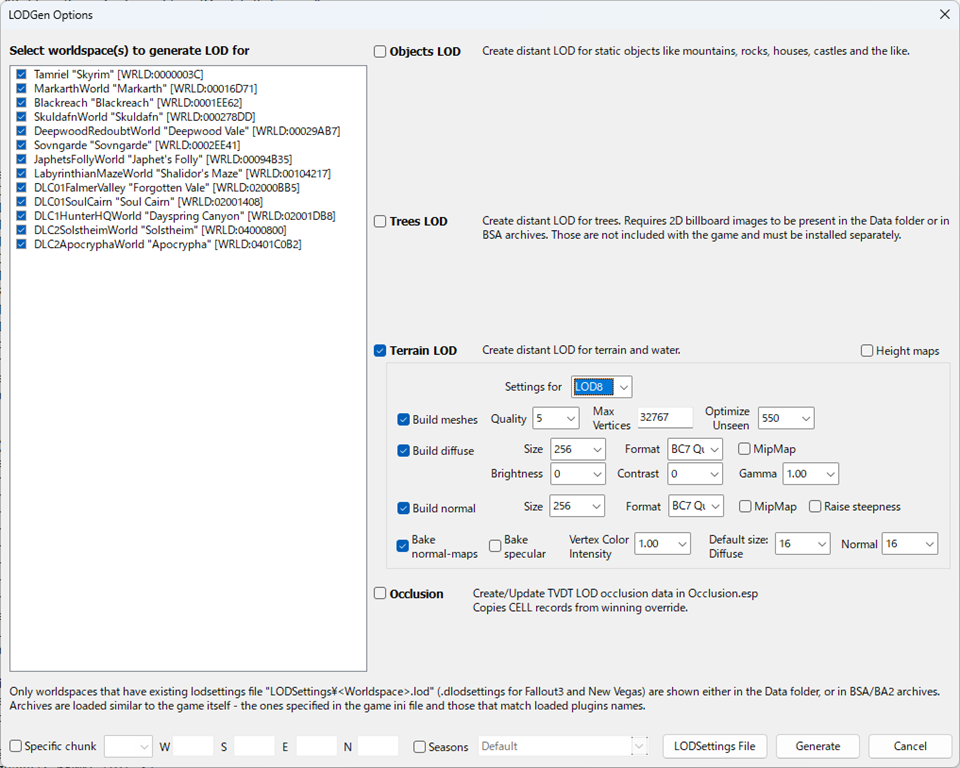Click the Cancel button

[x=910, y=746]
